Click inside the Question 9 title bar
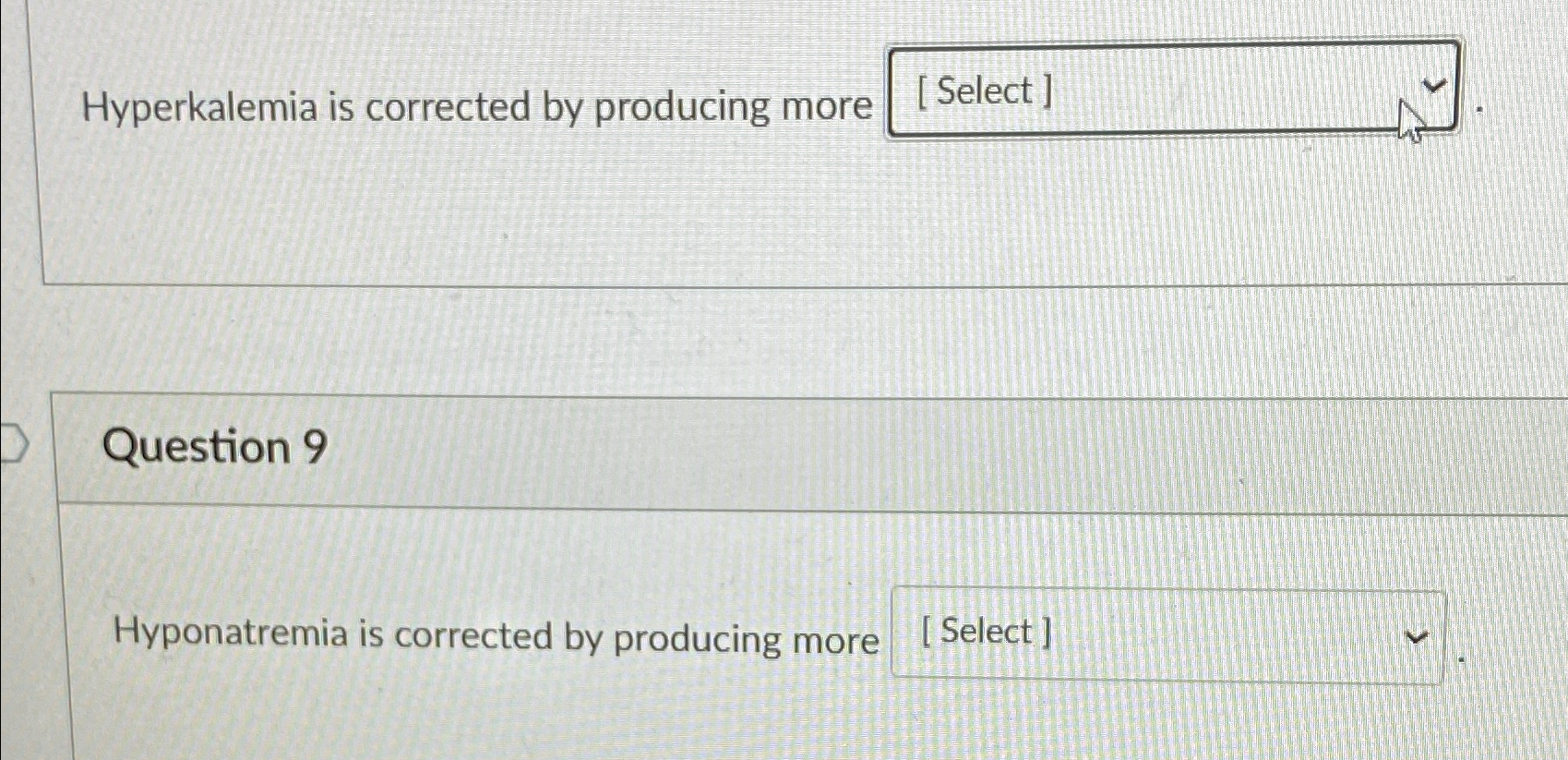Viewport: 1568px width, 760px height. click(738, 448)
